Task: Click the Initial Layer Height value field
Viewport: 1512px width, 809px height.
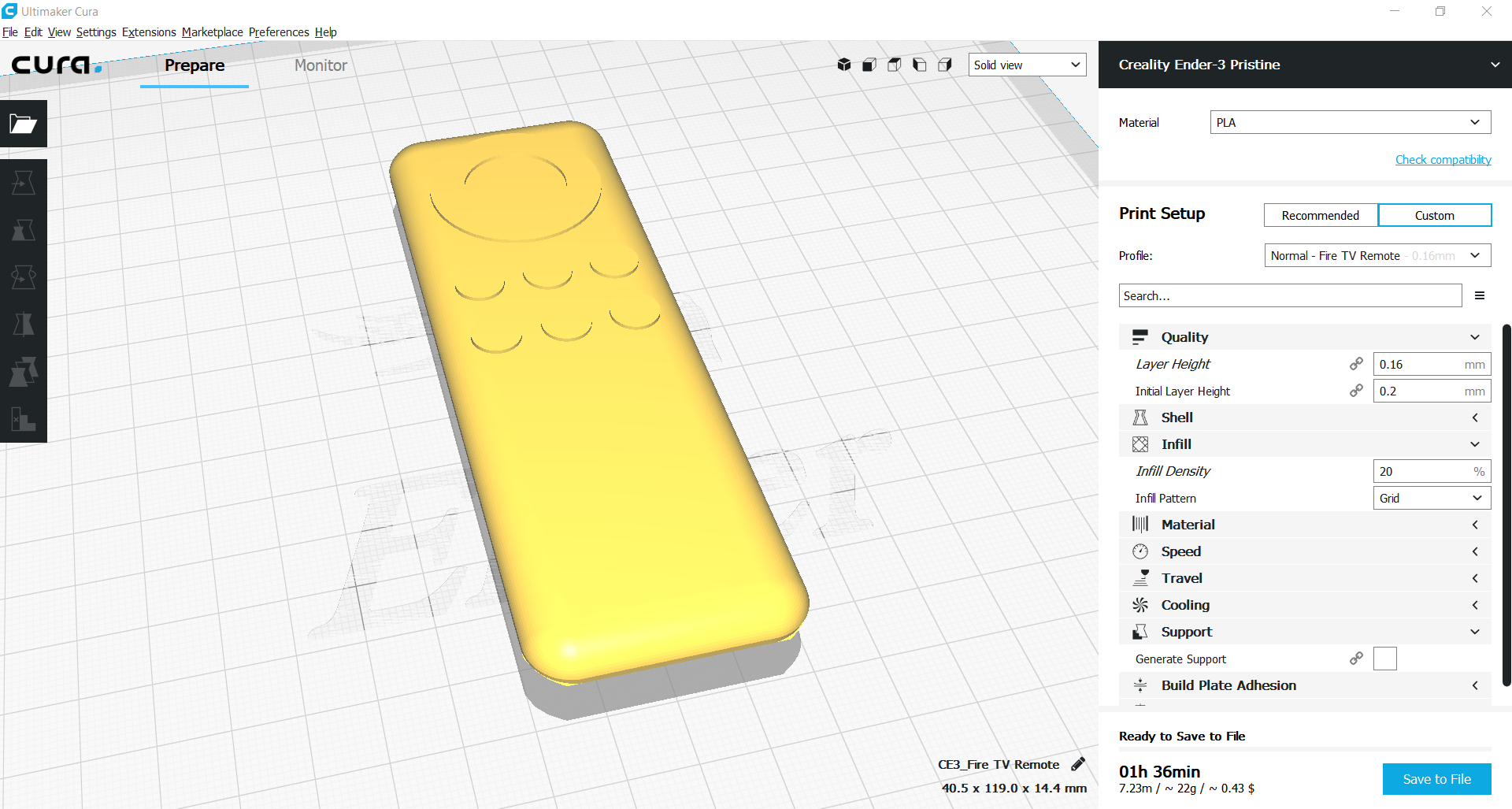Action: [1432, 391]
